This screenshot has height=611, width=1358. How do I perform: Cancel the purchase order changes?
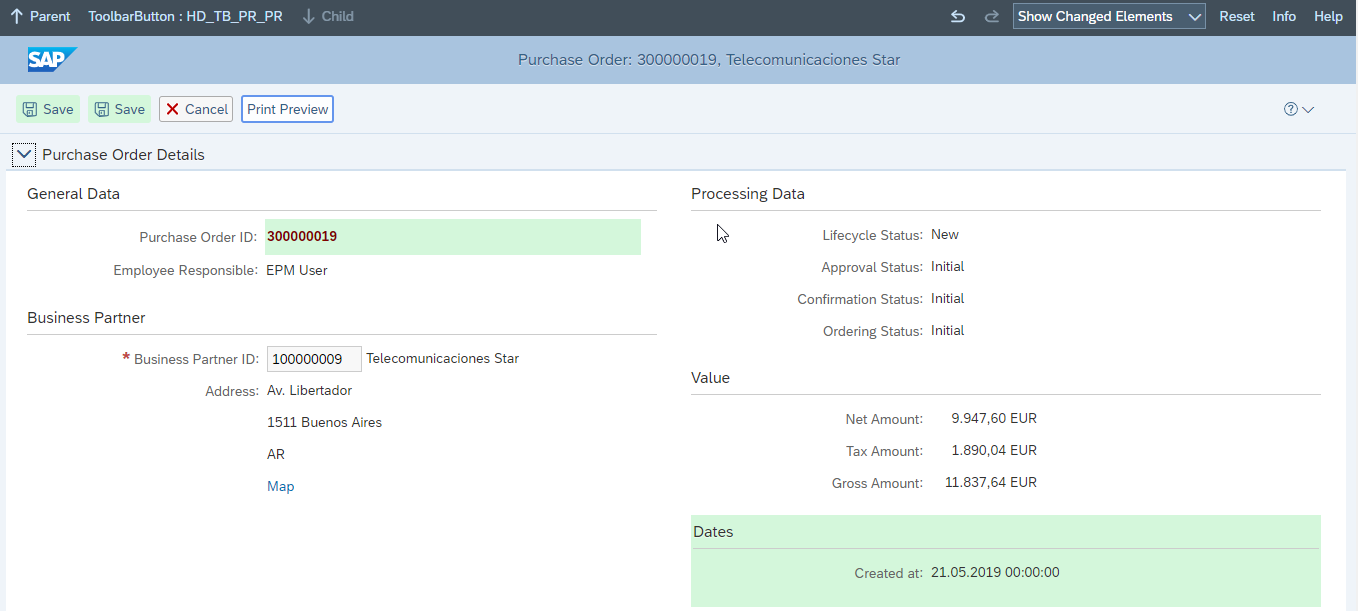[195, 109]
